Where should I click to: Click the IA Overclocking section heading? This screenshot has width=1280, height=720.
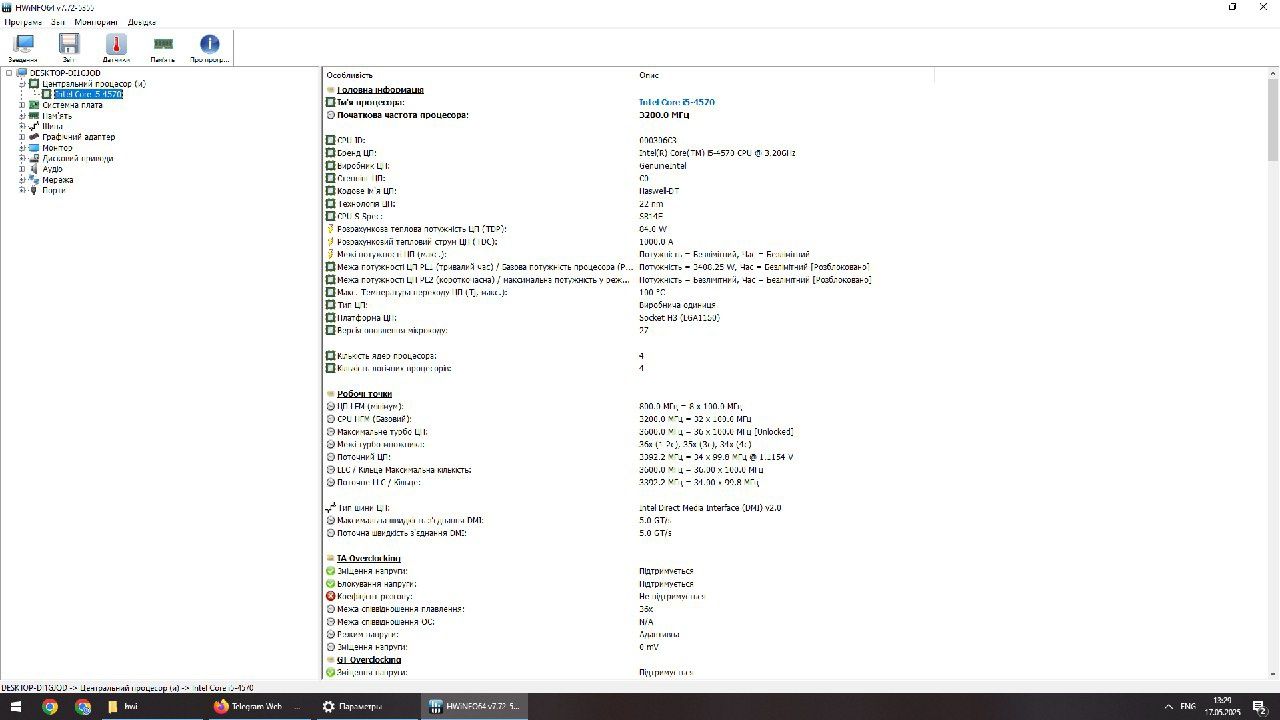click(368, 558)
